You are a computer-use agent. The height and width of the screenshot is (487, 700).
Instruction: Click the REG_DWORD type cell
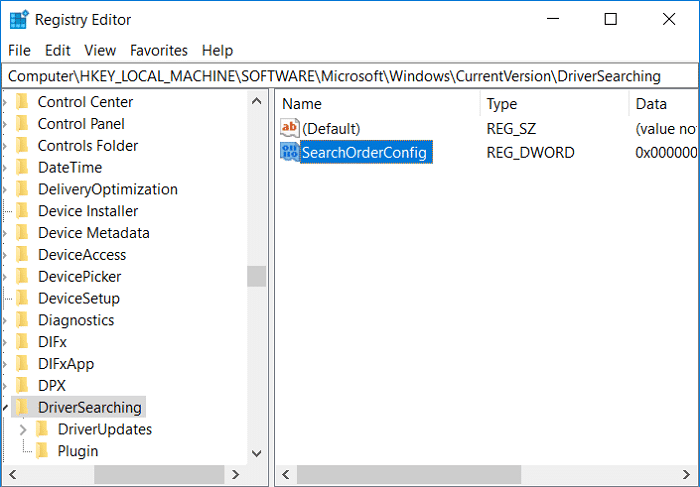pyautogui.click(x=530, y=153)
